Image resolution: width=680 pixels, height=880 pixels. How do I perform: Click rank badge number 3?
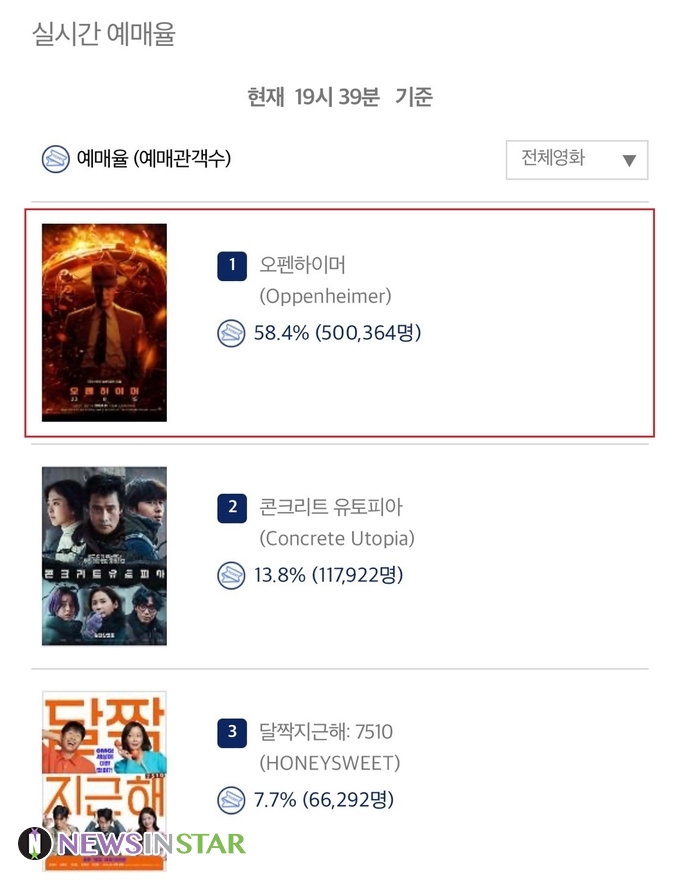point(232,733)
